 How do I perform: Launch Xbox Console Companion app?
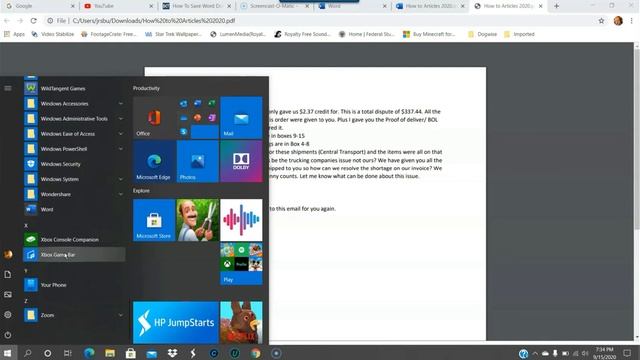[x=74, y=240]
